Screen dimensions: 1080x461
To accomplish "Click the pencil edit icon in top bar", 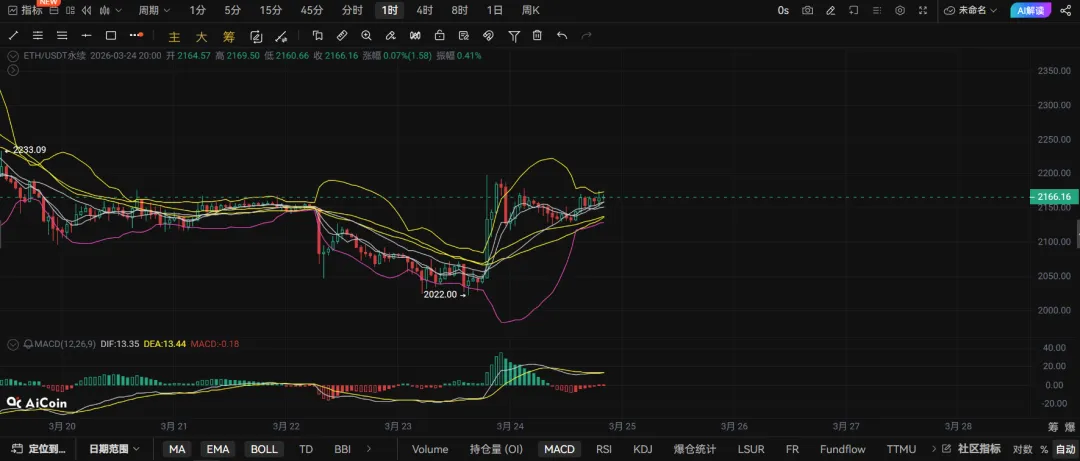I will coord(831,10).
